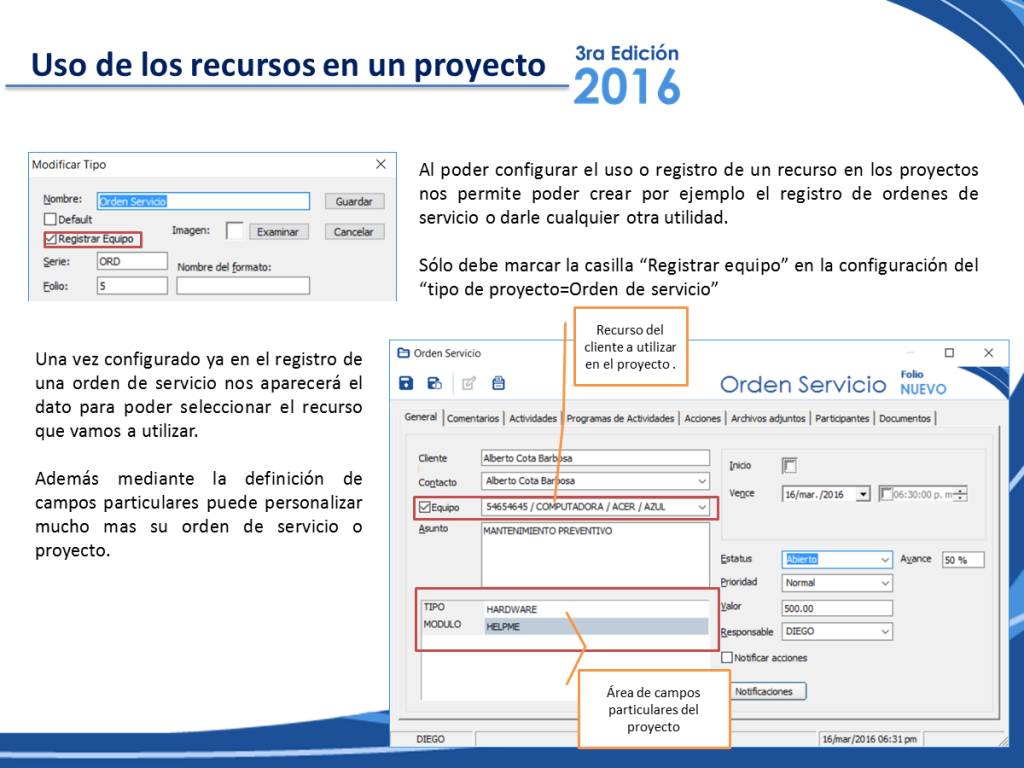
Task: Open the Actividades tab
Action: pos(533,419)
